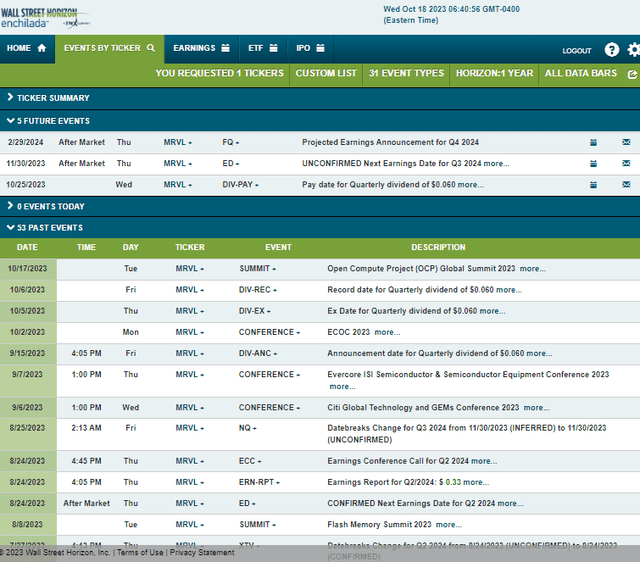Sort by the Event column header
Viewport: 640px width, 562px height.
(278, 247)
